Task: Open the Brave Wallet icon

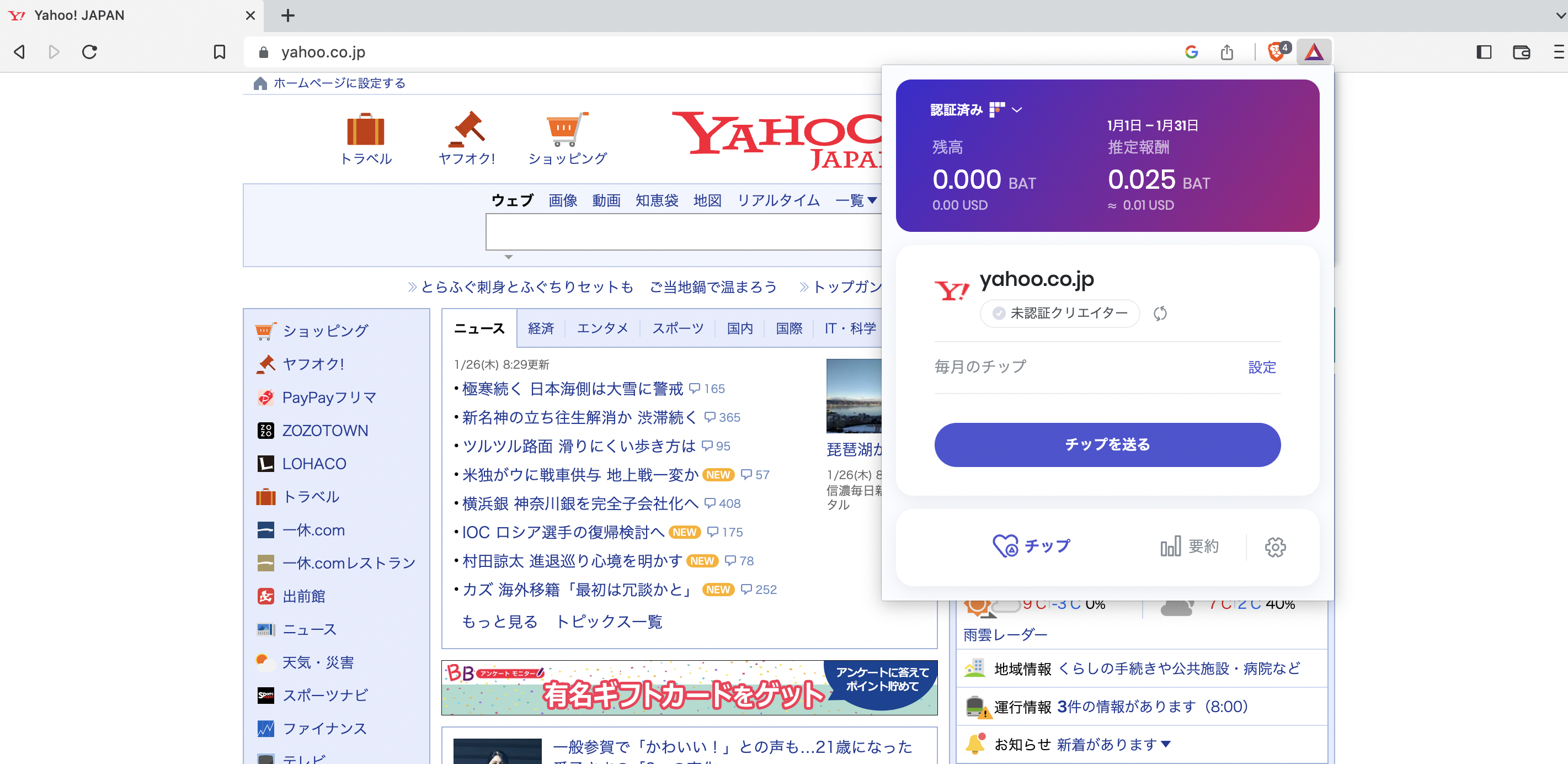Action: pos(1521,52)
